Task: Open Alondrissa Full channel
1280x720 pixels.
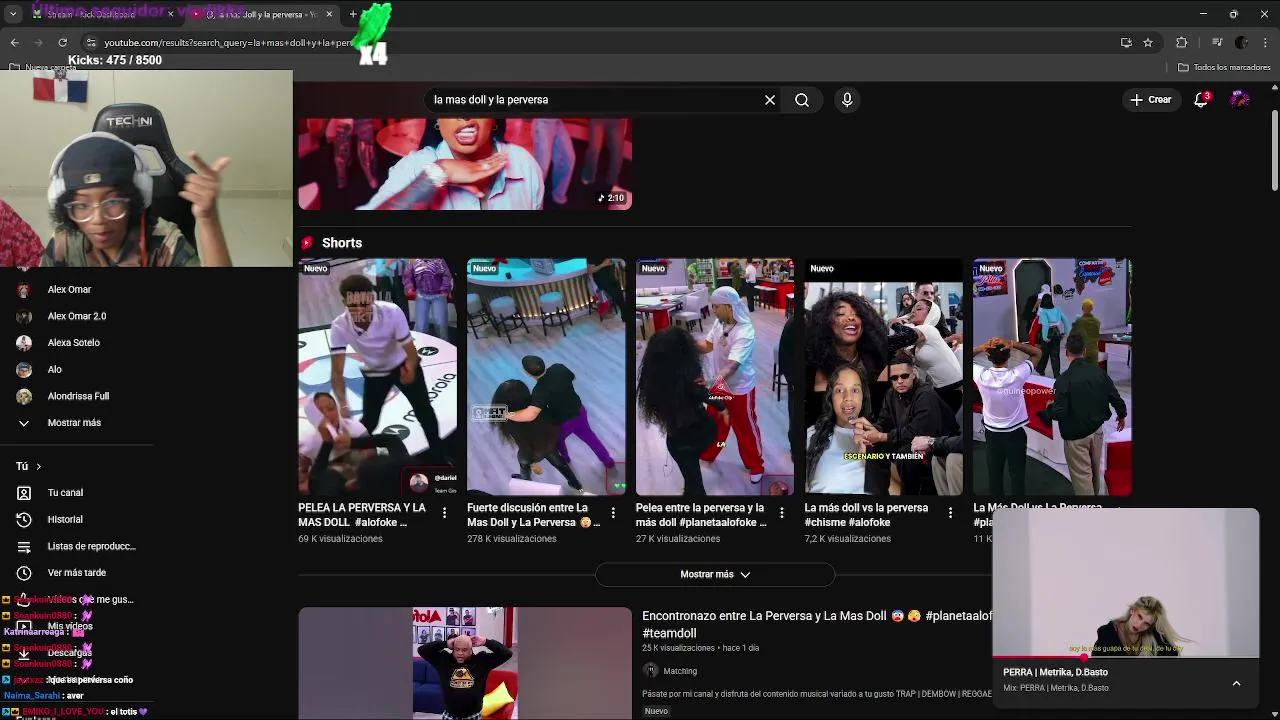Action: click(77, 396)
